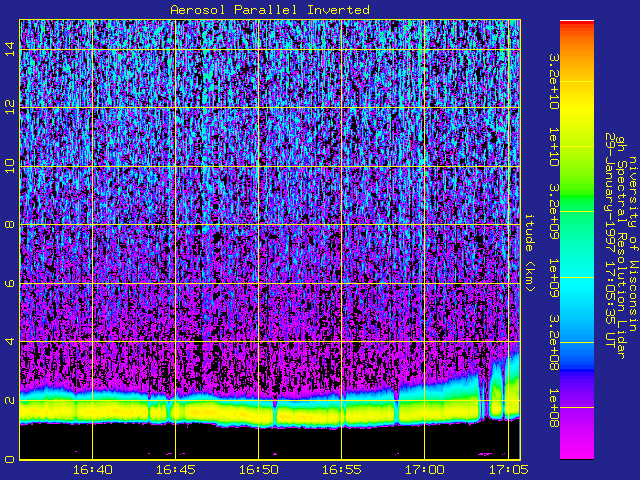The image size is (640, 480).
Task: Click the 'gh Spectral Resolution Lidar' caption
Action: point(621,247)
